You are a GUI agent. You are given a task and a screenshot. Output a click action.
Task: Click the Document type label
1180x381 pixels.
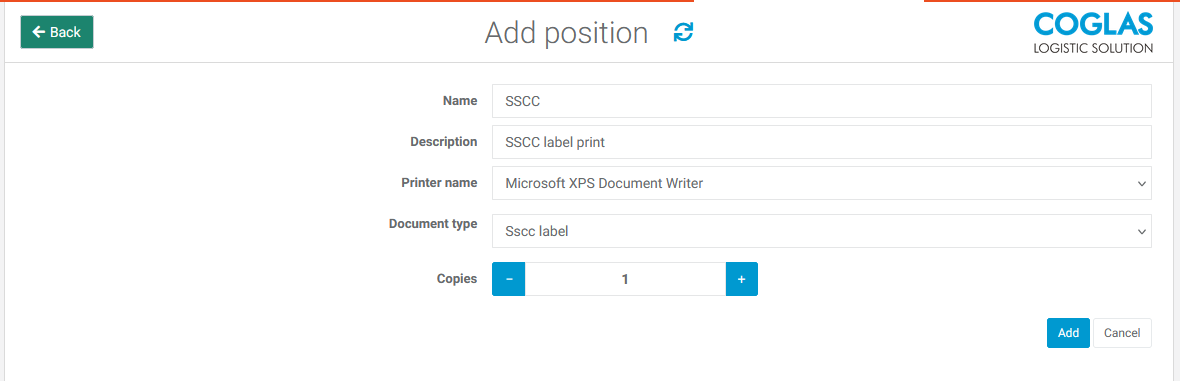tap(433, 224)
